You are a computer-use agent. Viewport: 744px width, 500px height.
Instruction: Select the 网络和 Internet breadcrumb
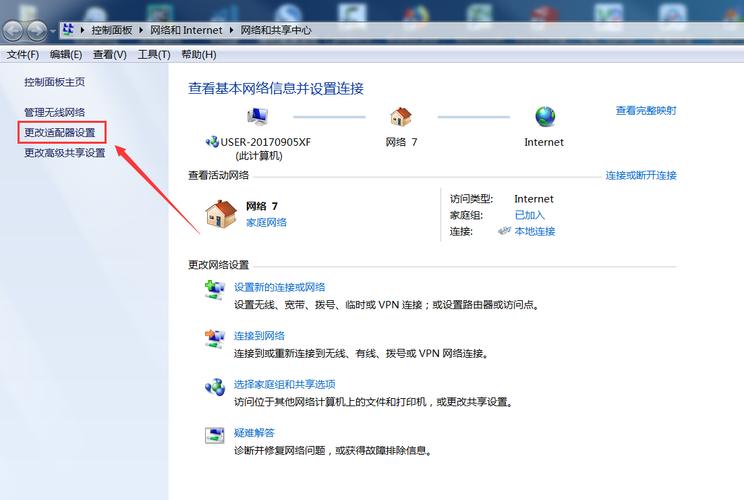(186, 30)
